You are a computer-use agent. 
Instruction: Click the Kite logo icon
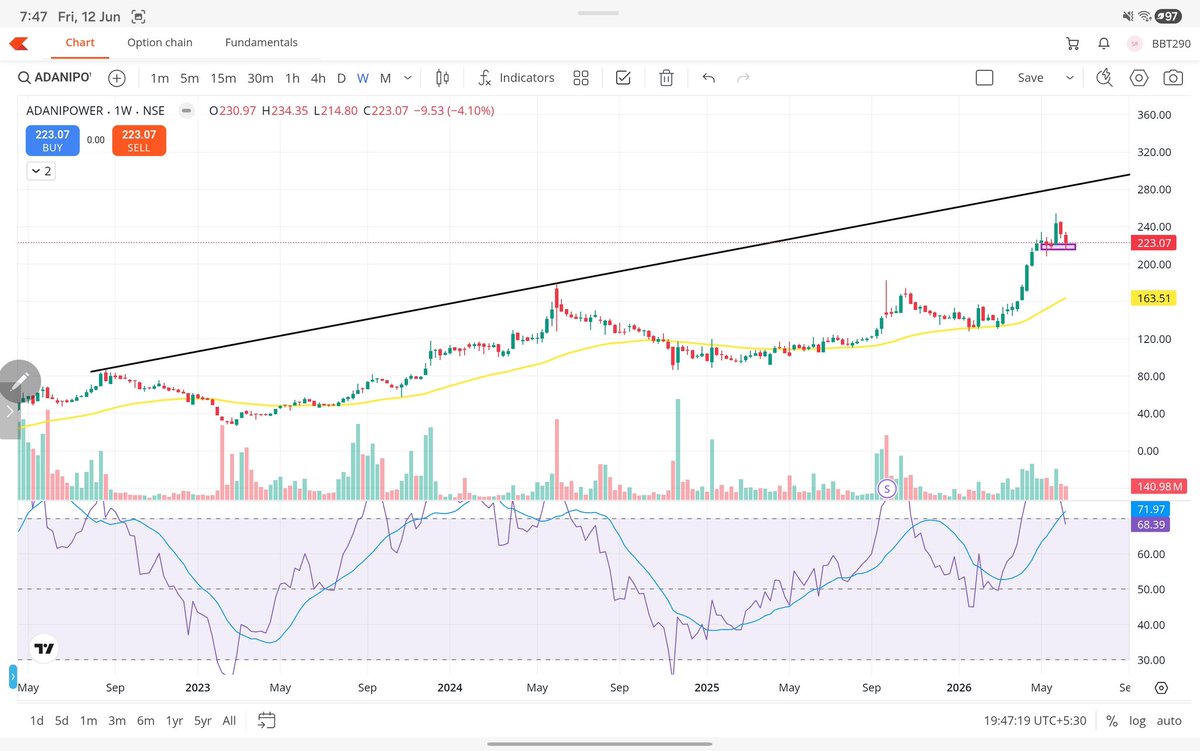pyautogui.click(x=19, y=43)
